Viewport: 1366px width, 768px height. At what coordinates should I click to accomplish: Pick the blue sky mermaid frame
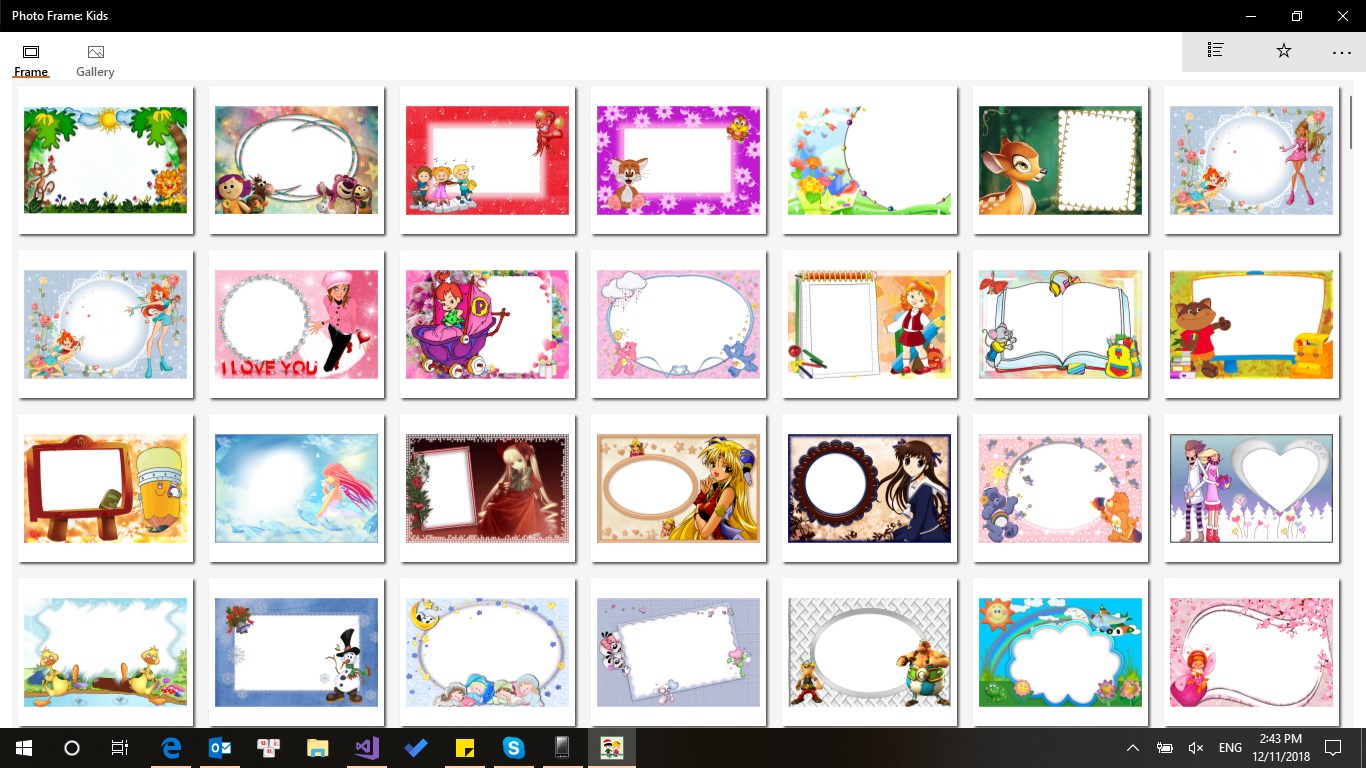pyautogui.click(x=297, y=488)
